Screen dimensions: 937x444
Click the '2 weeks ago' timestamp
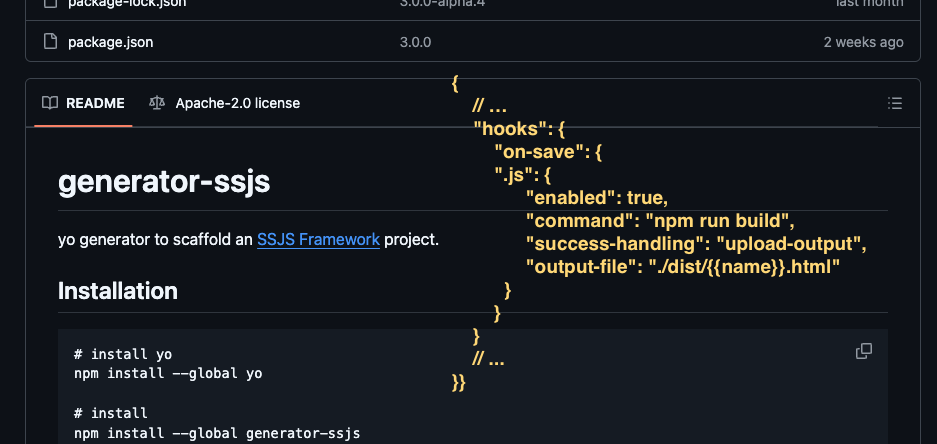pos(863,42)
